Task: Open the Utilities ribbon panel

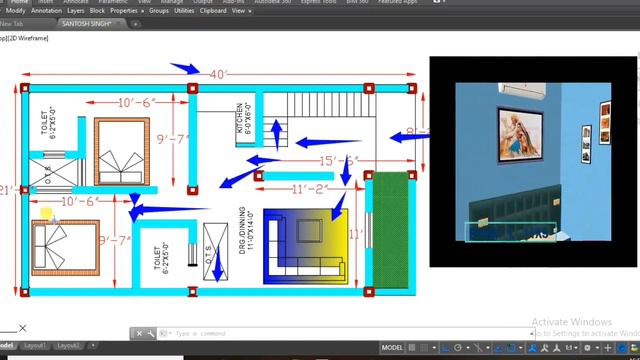Action: pos(184,11)
